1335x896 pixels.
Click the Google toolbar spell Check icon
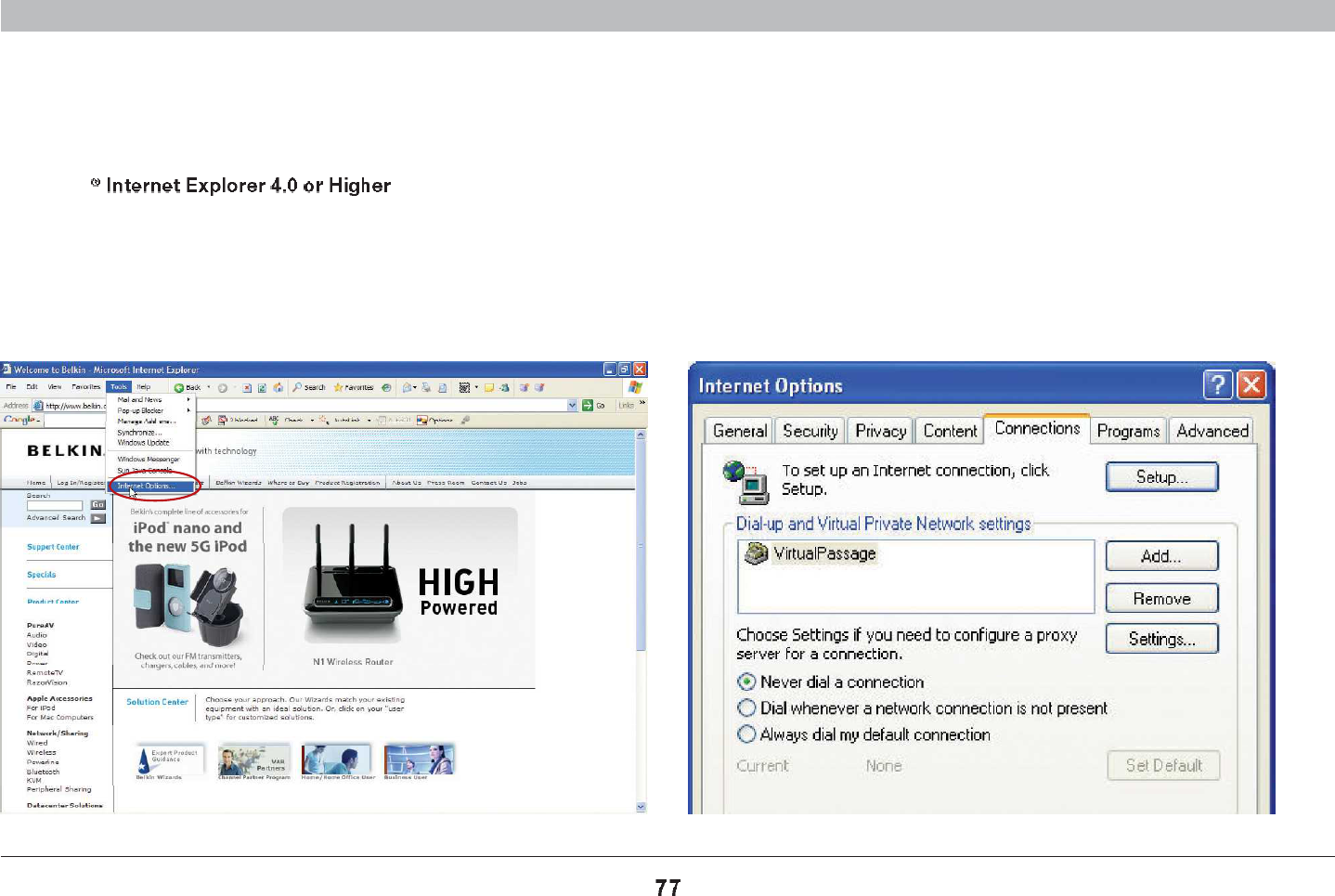tap(274, 420)
